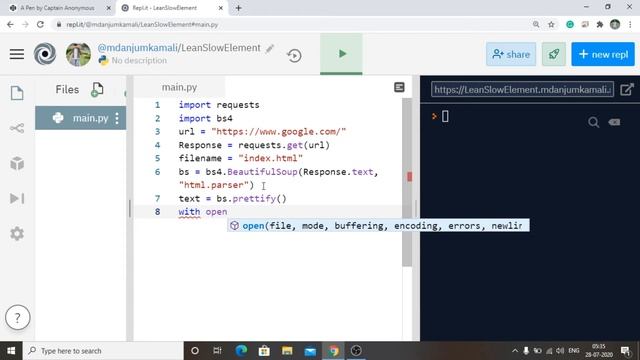
Task: Open the version control sidebar icon
Action: pos(17,128)
